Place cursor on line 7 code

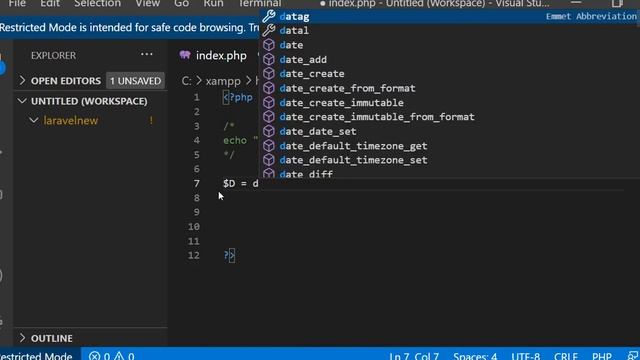(241, 184)
